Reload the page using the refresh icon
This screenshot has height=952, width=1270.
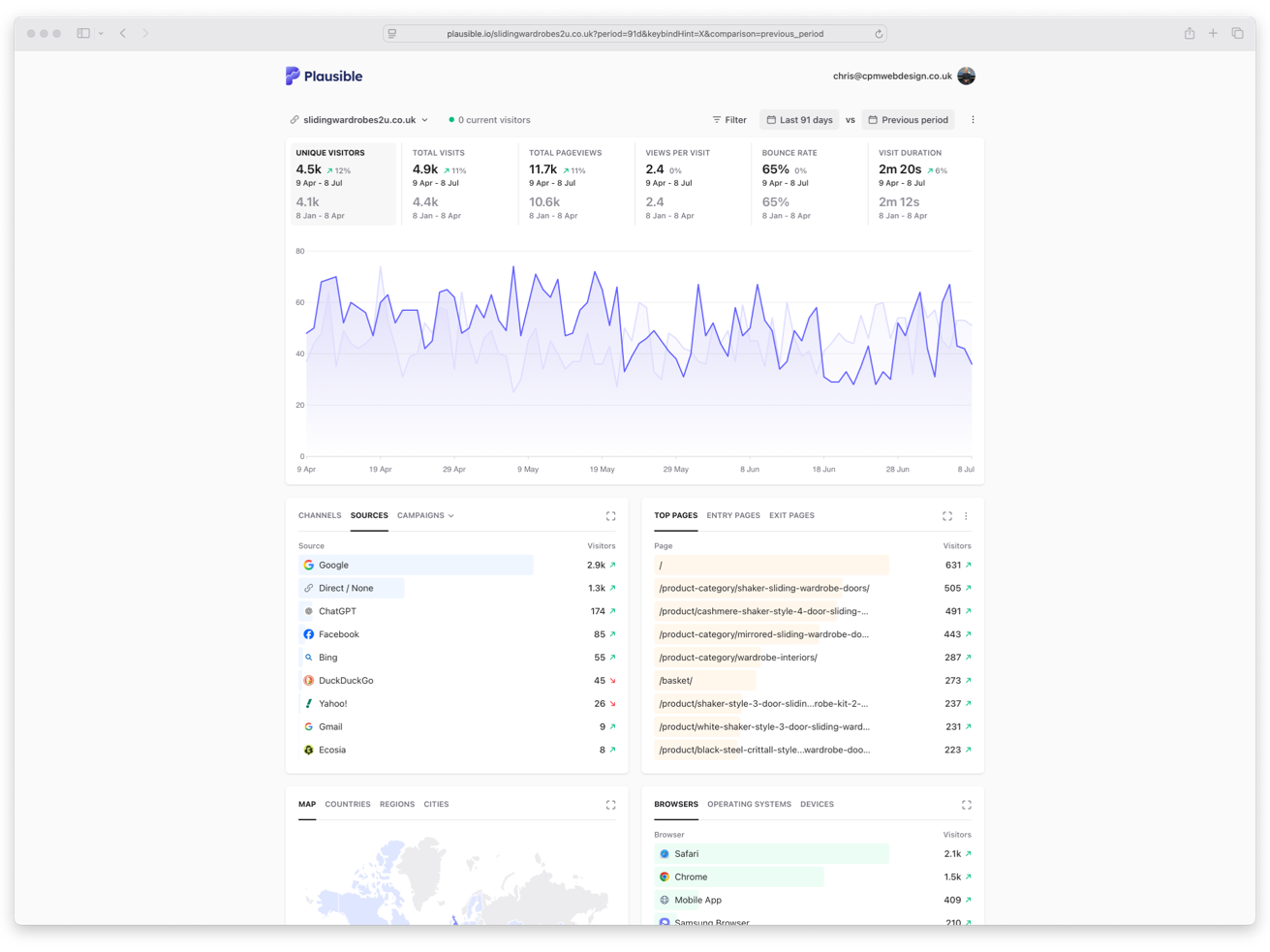879,34
